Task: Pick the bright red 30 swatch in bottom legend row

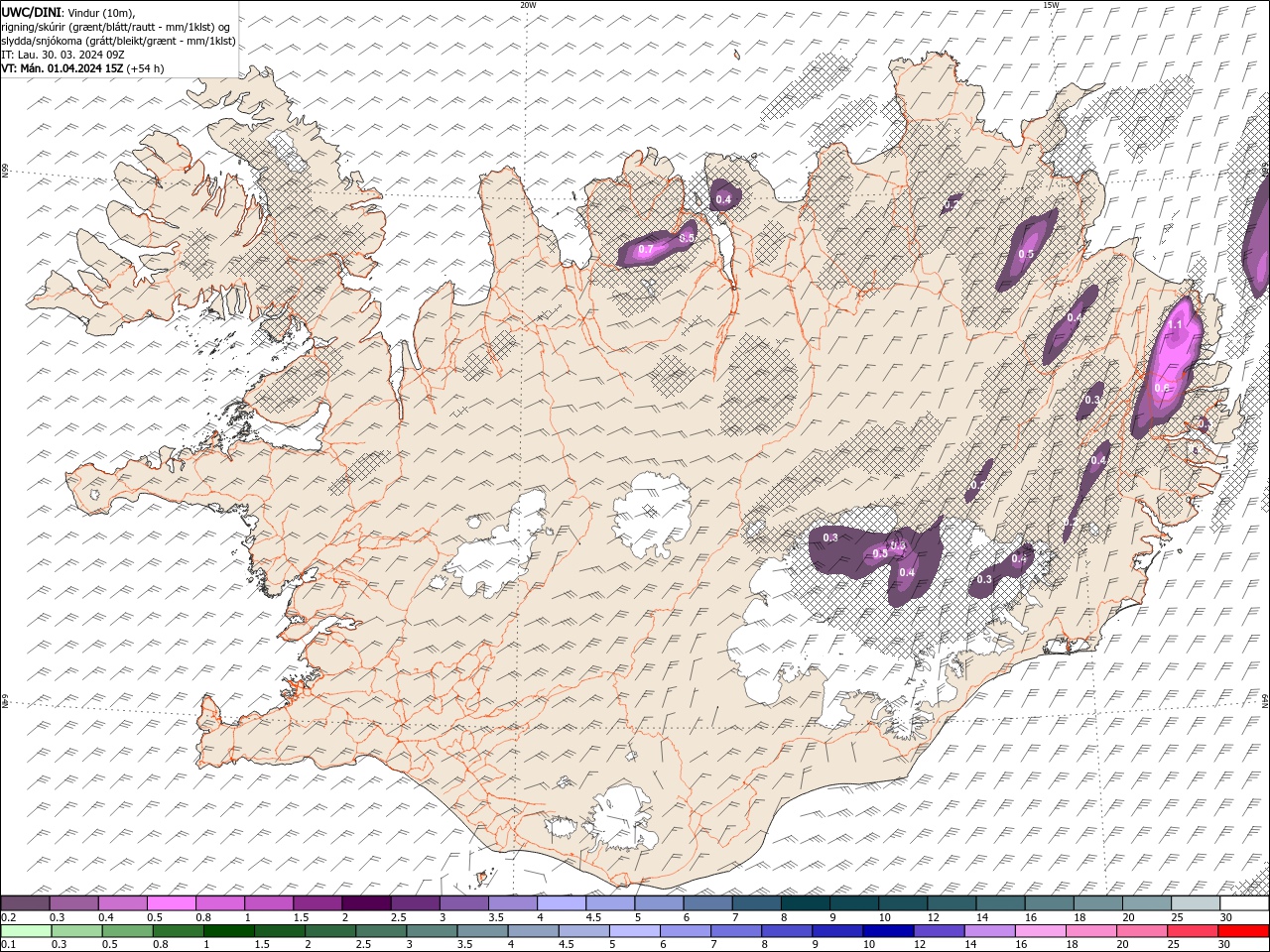Action: click(1245, 930)
